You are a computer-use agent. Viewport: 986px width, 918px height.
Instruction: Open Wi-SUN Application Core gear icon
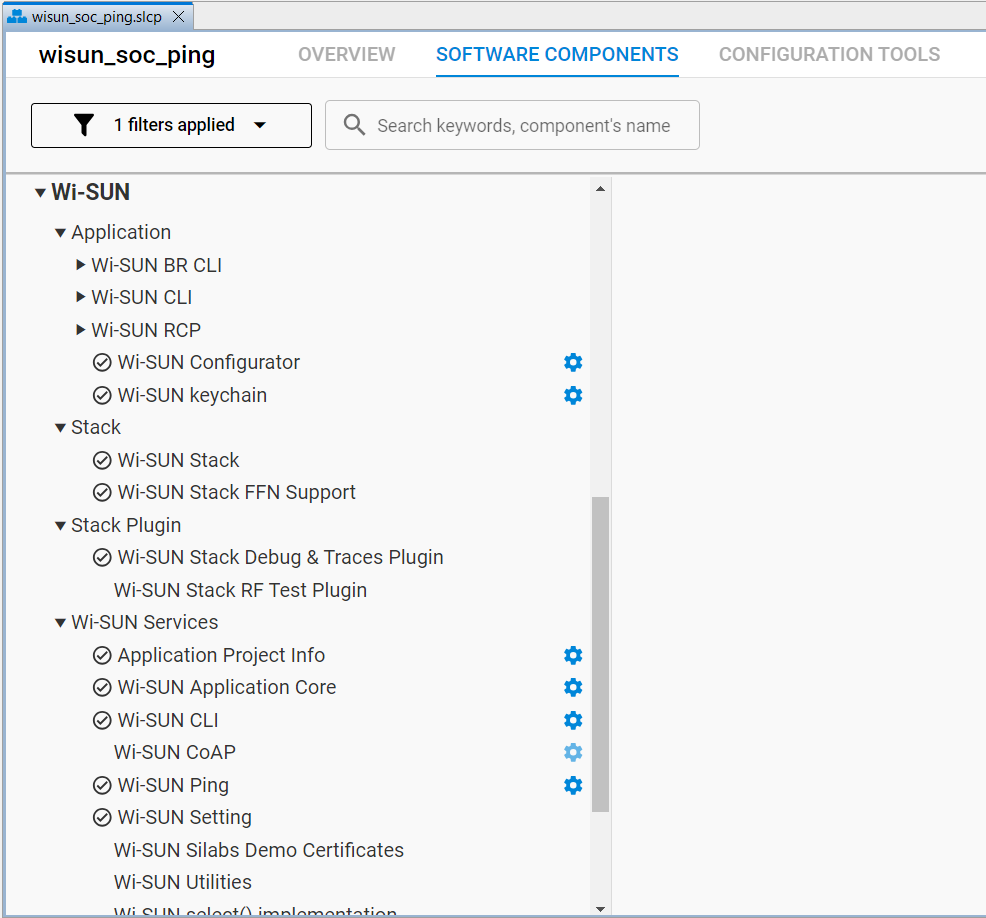[573, 687]
